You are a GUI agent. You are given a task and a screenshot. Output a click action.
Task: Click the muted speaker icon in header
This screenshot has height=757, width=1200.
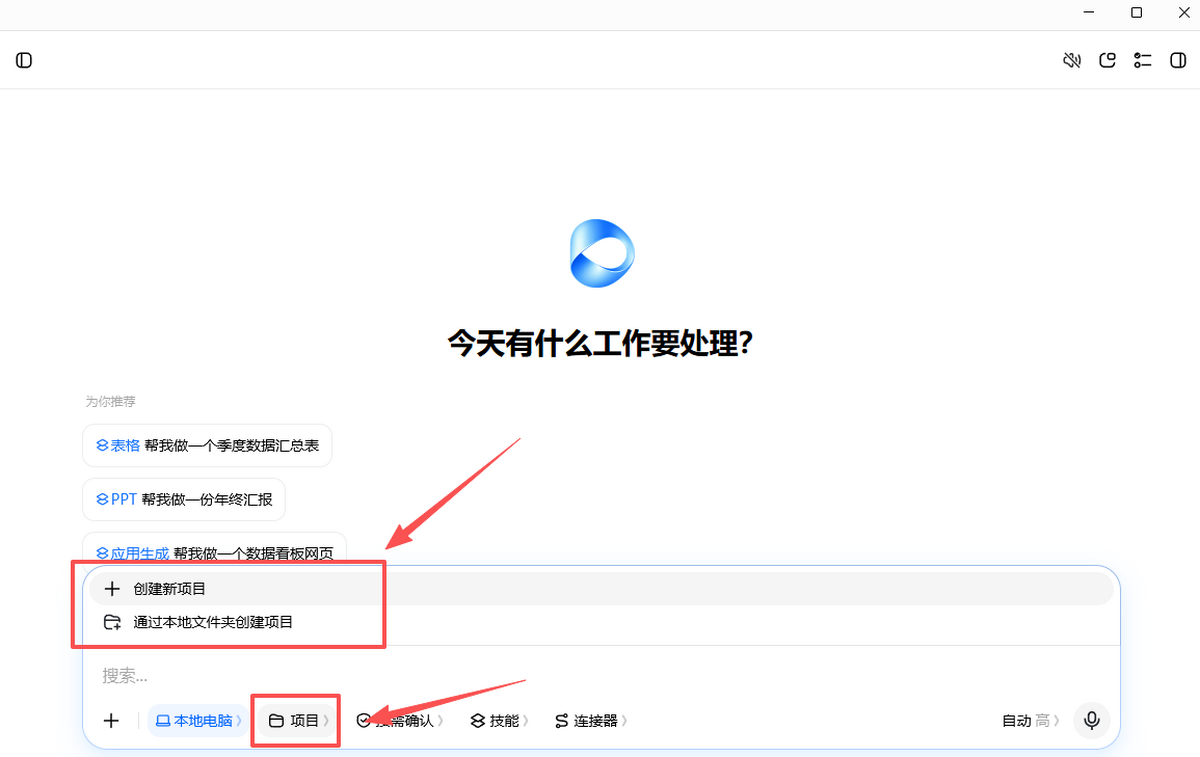[1072, 60]
